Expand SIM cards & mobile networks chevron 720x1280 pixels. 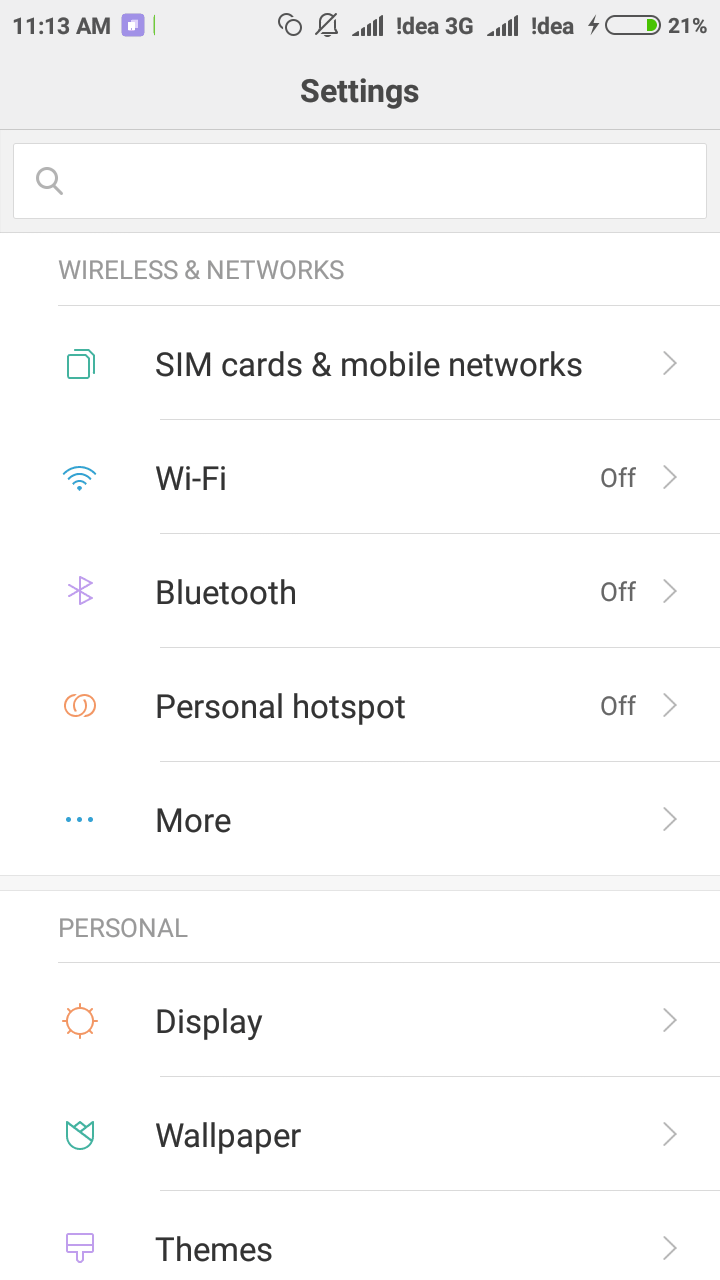(670, 364)
